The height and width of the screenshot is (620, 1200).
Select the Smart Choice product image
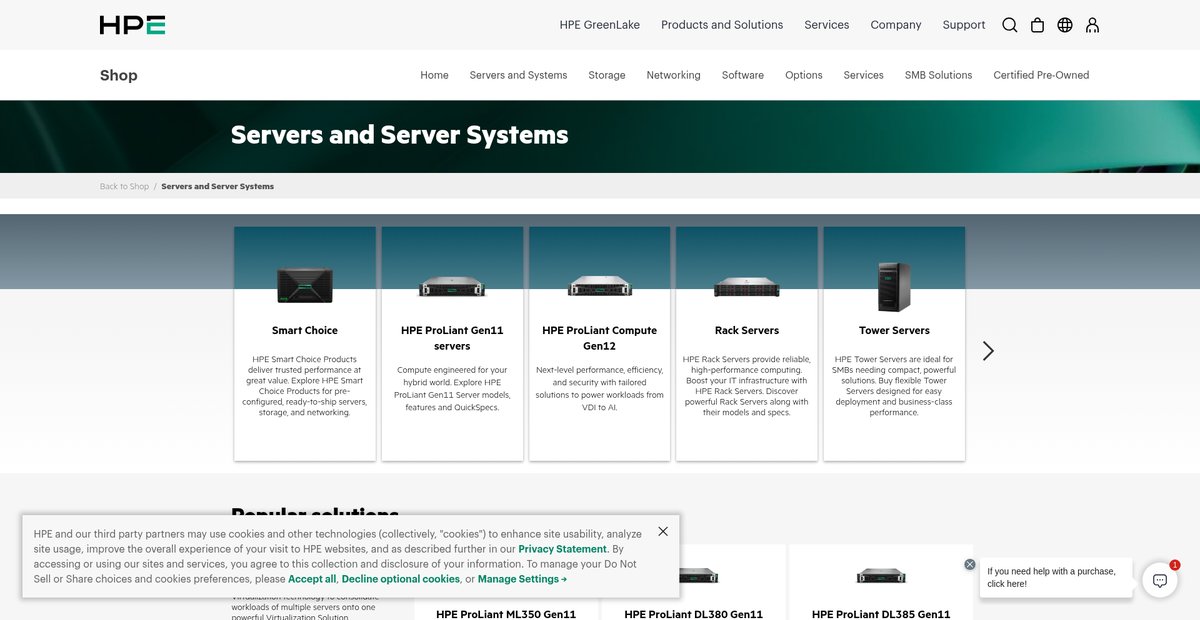click(305, 287)
